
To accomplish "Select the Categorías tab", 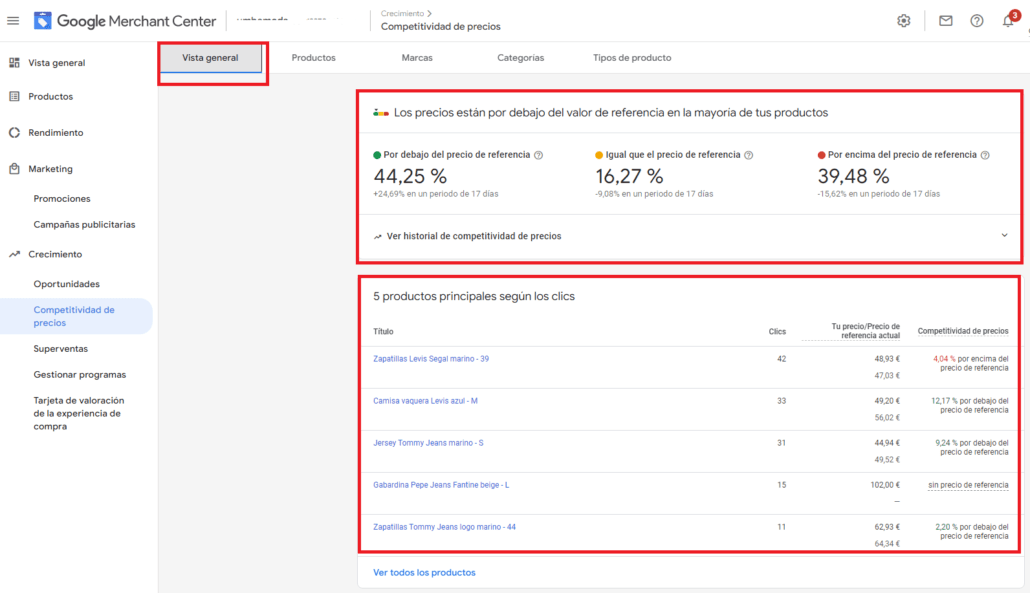I will pyautogui.click(x=520, y=58).
